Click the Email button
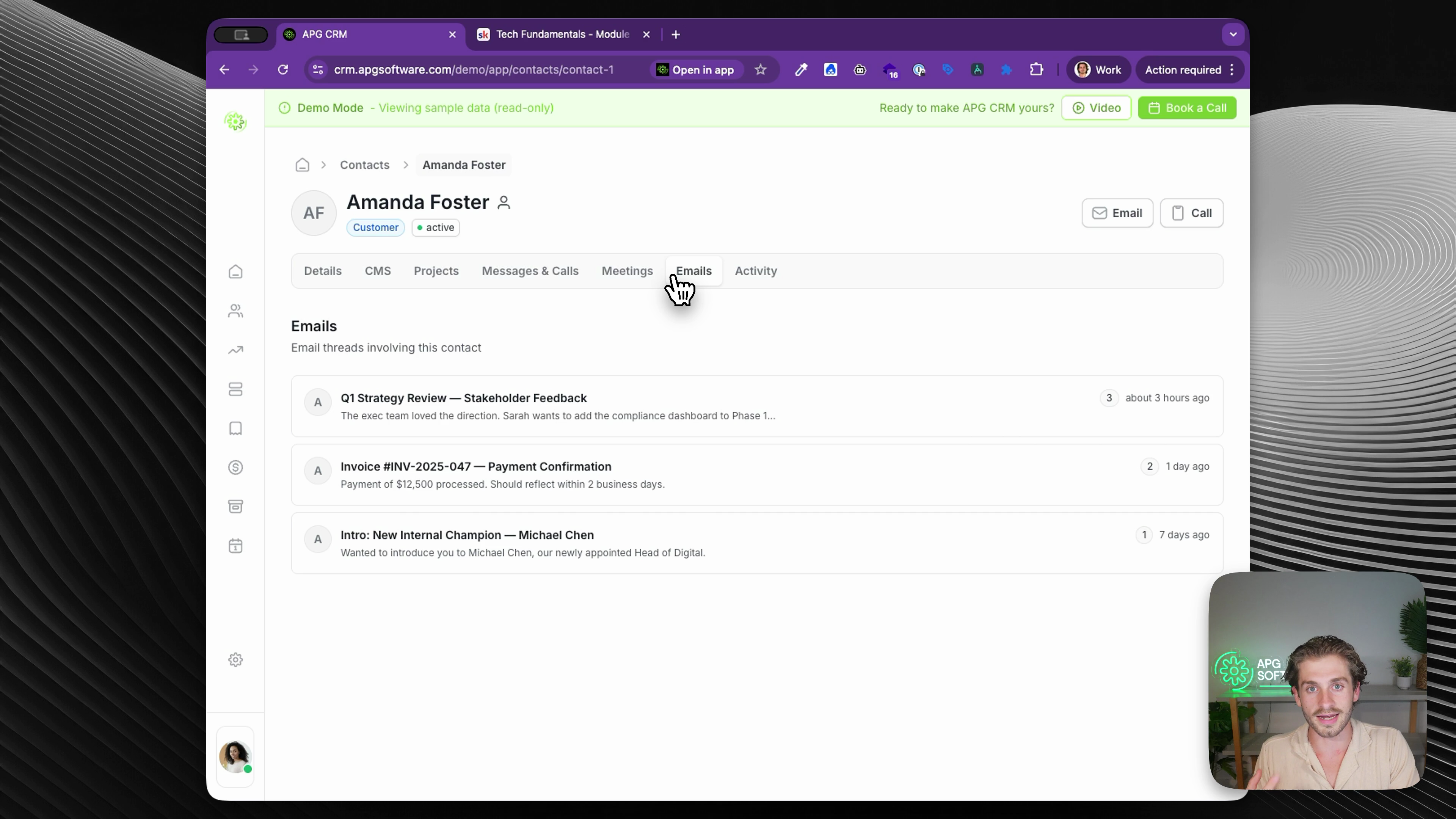 tap(1117, 213)
